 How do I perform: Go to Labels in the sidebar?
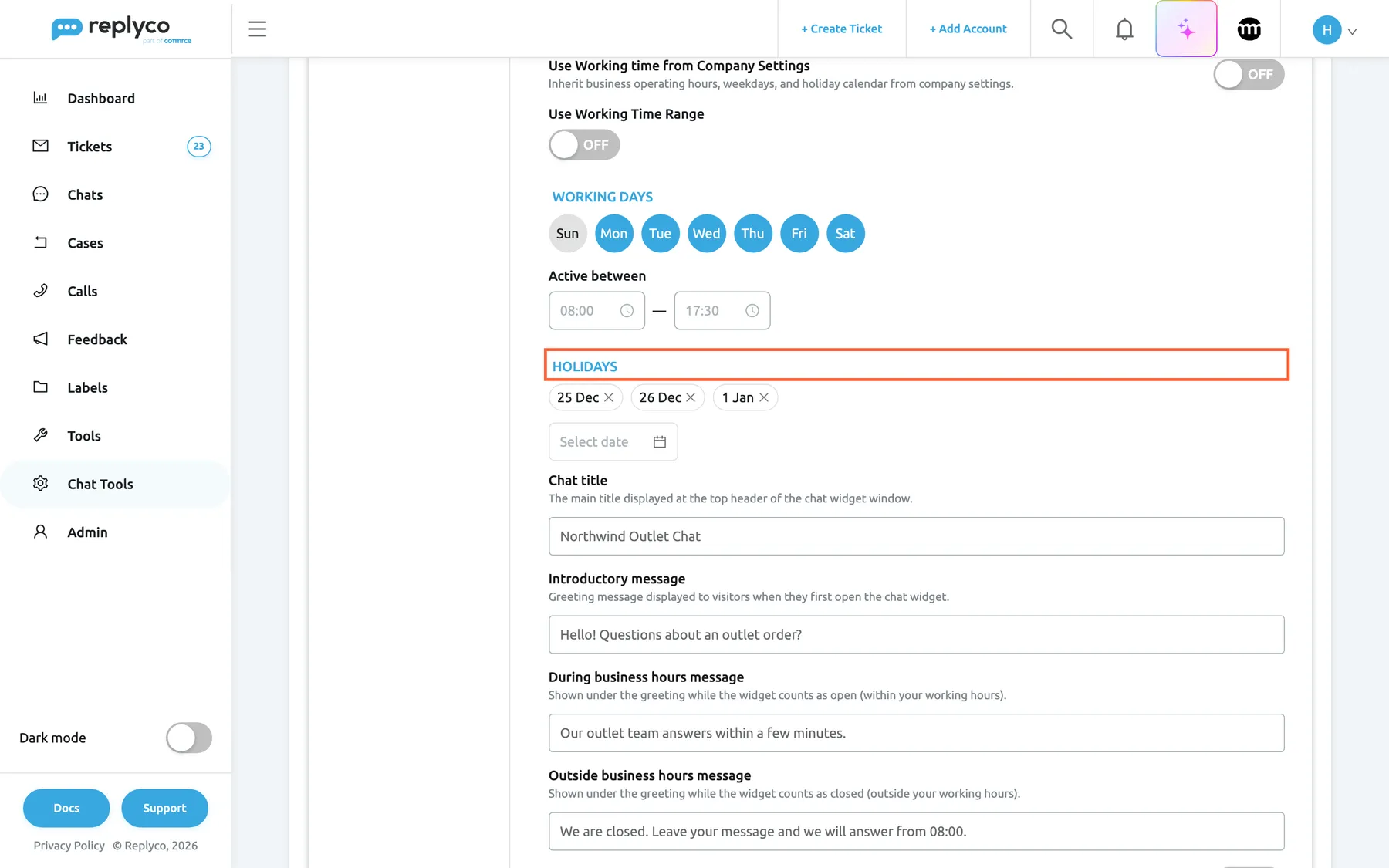coord(116,387)
